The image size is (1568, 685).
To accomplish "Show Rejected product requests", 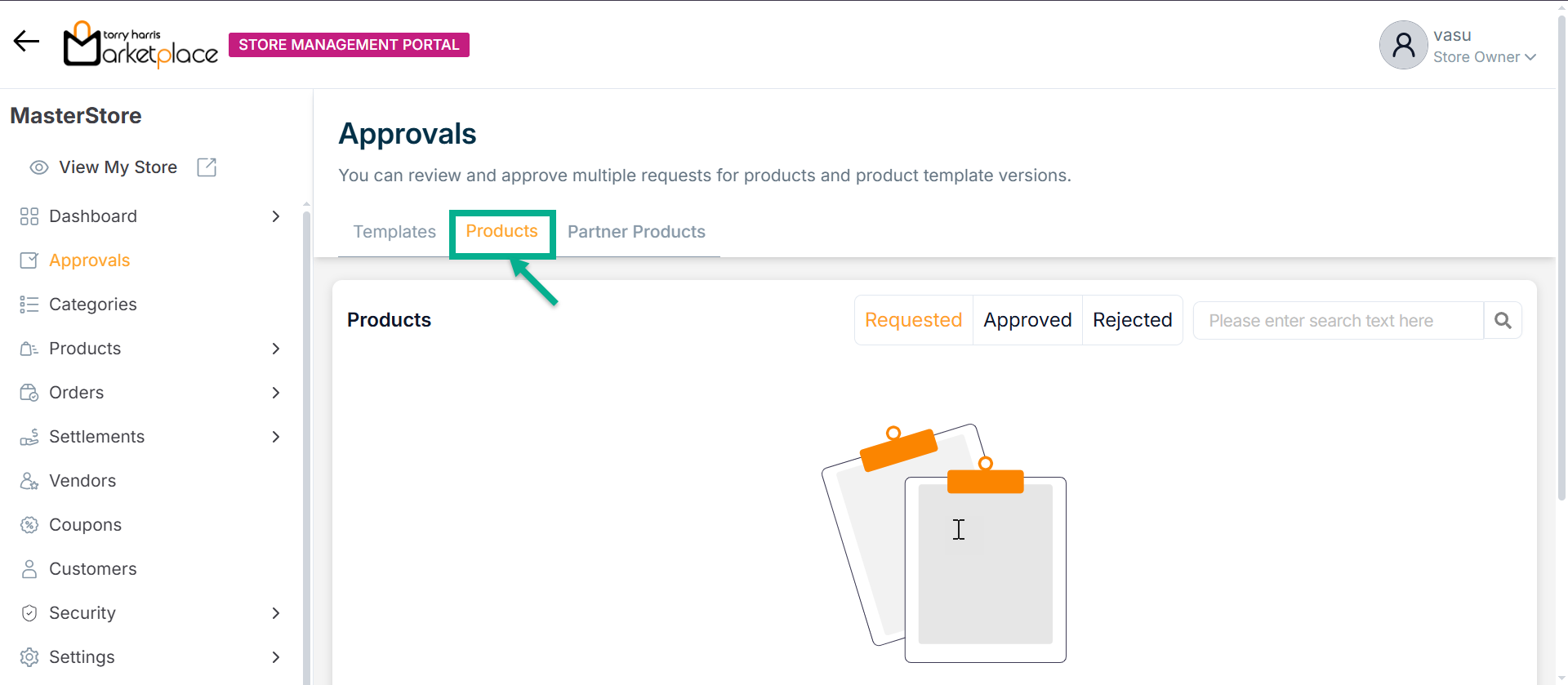I will tap(1132, 320).
